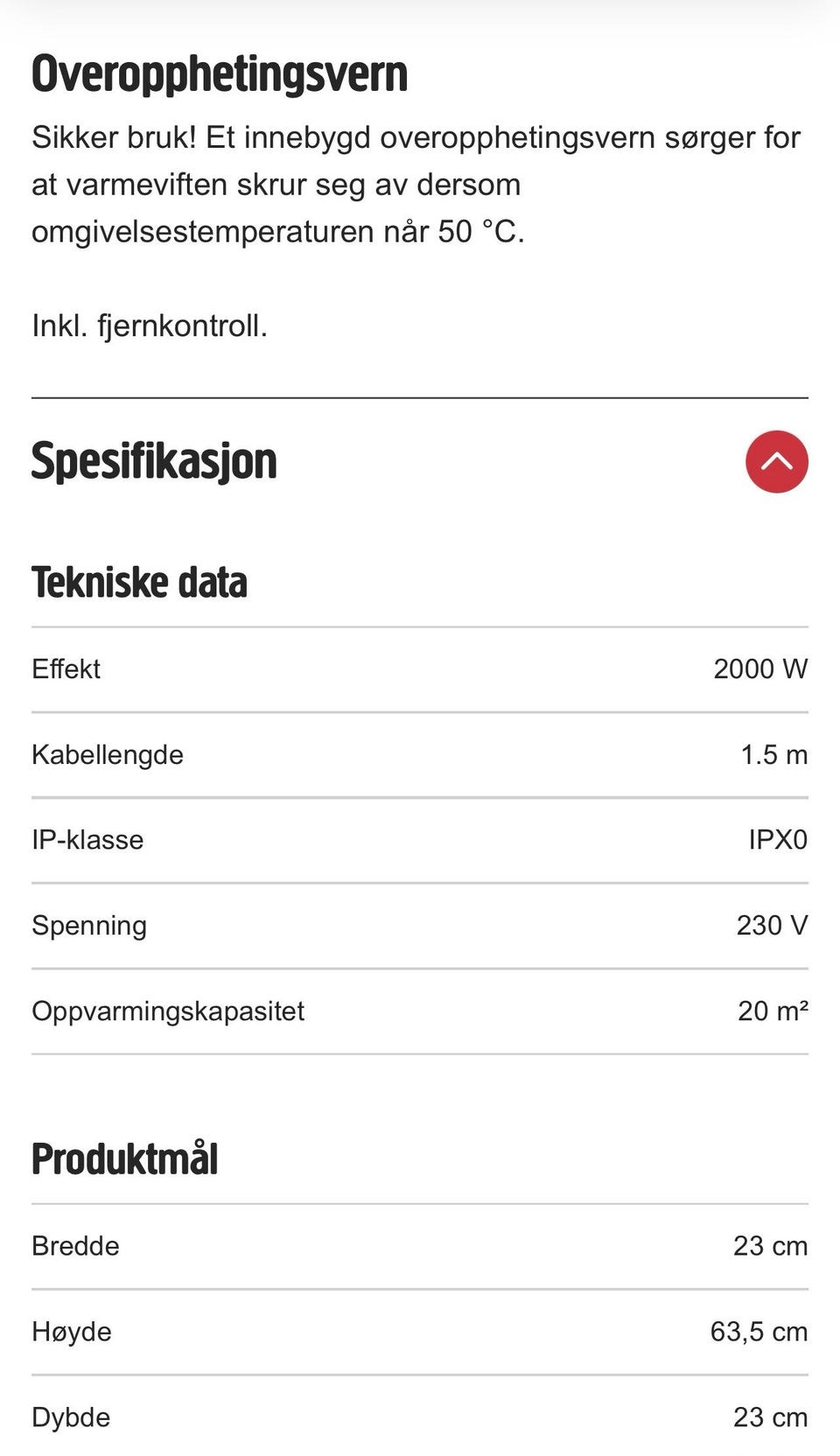
Task: Select the Kabellengde row label
Action: [x=108, y=754]
